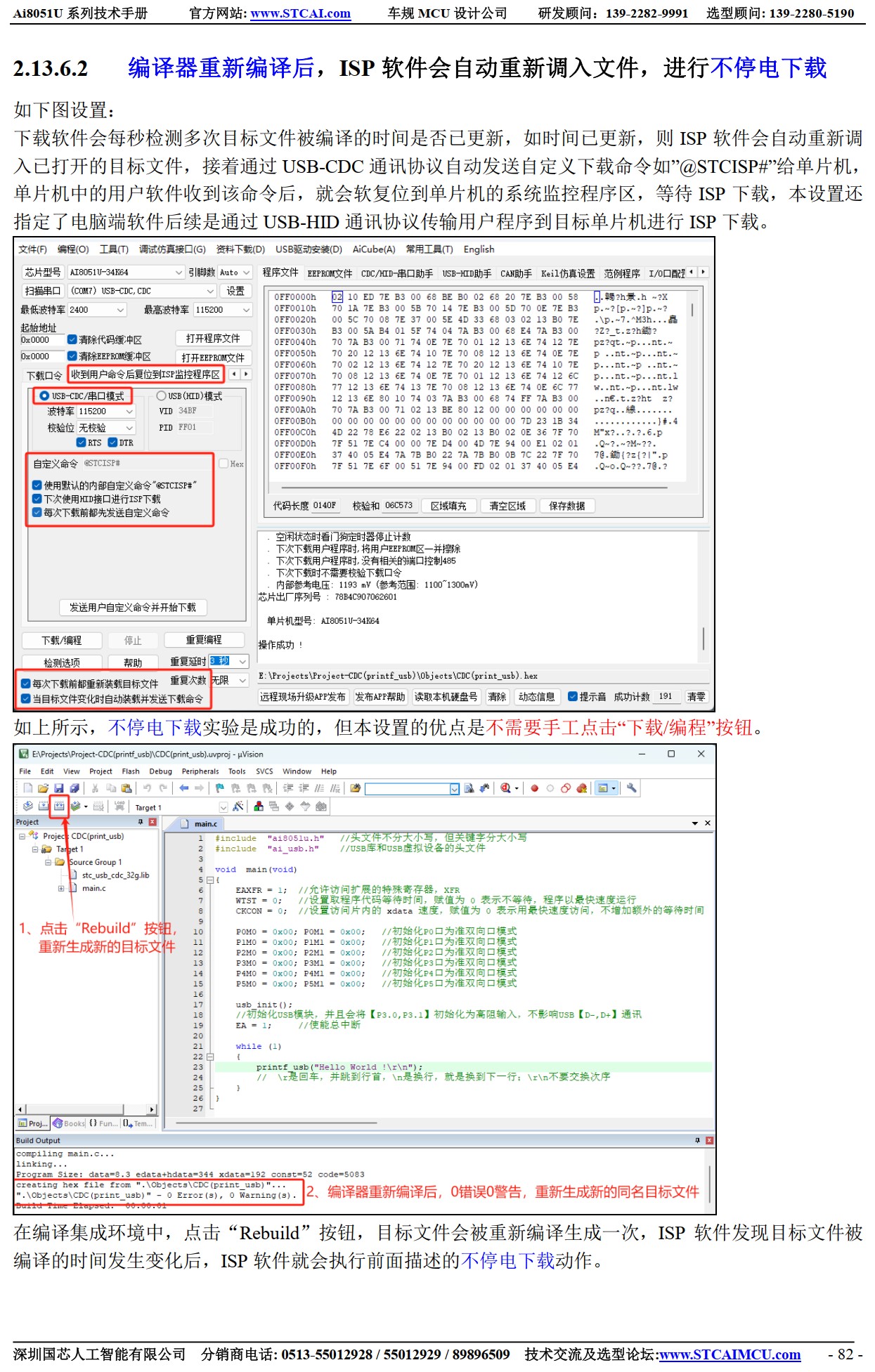Click the Configuration wrench icon
Viewport: 875px width, 1372px height.
pos(632,788)
